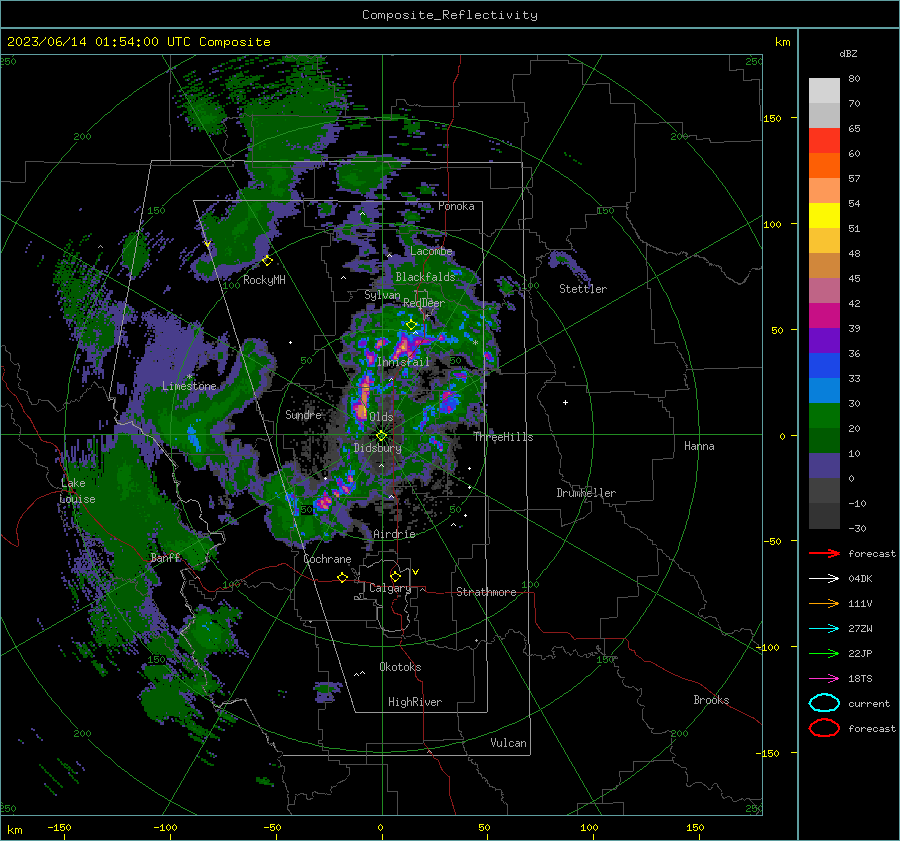The image size is (900, 841).
Task: Click the Cochrane label
Action: click(327, 559)
